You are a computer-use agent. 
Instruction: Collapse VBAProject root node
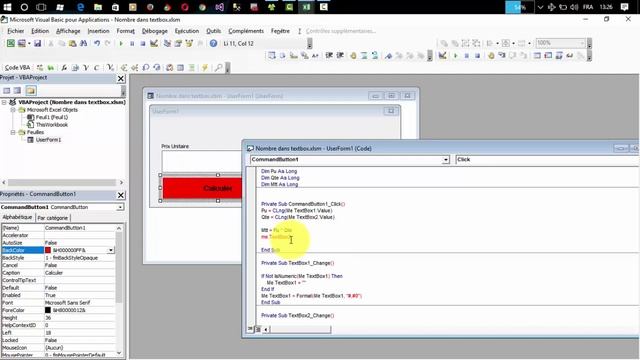click(4, 102)
